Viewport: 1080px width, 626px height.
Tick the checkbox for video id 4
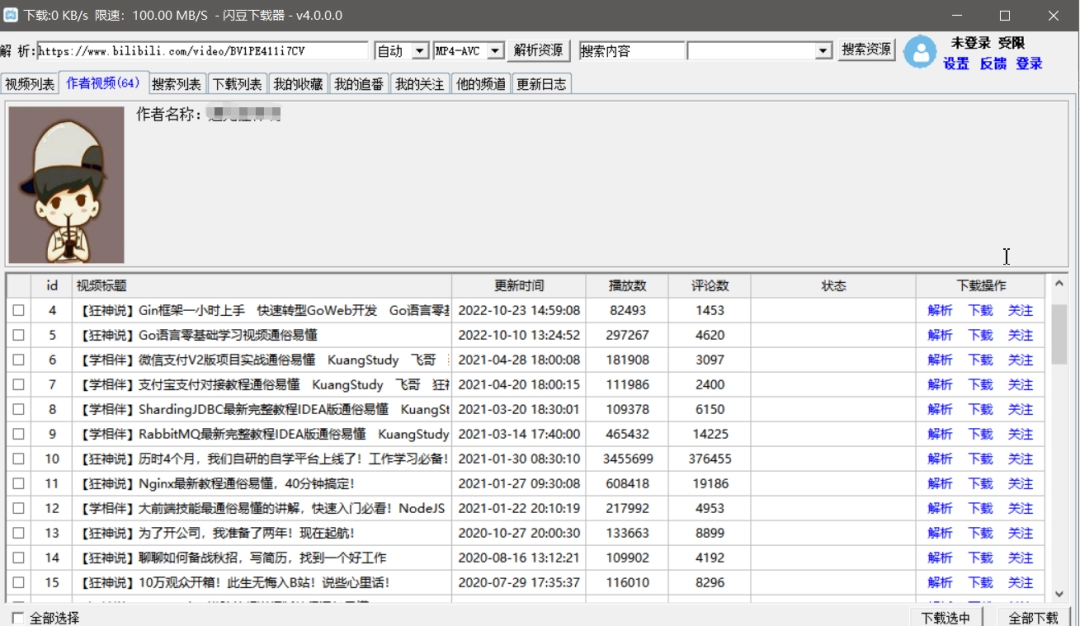[x=19, y=311]
